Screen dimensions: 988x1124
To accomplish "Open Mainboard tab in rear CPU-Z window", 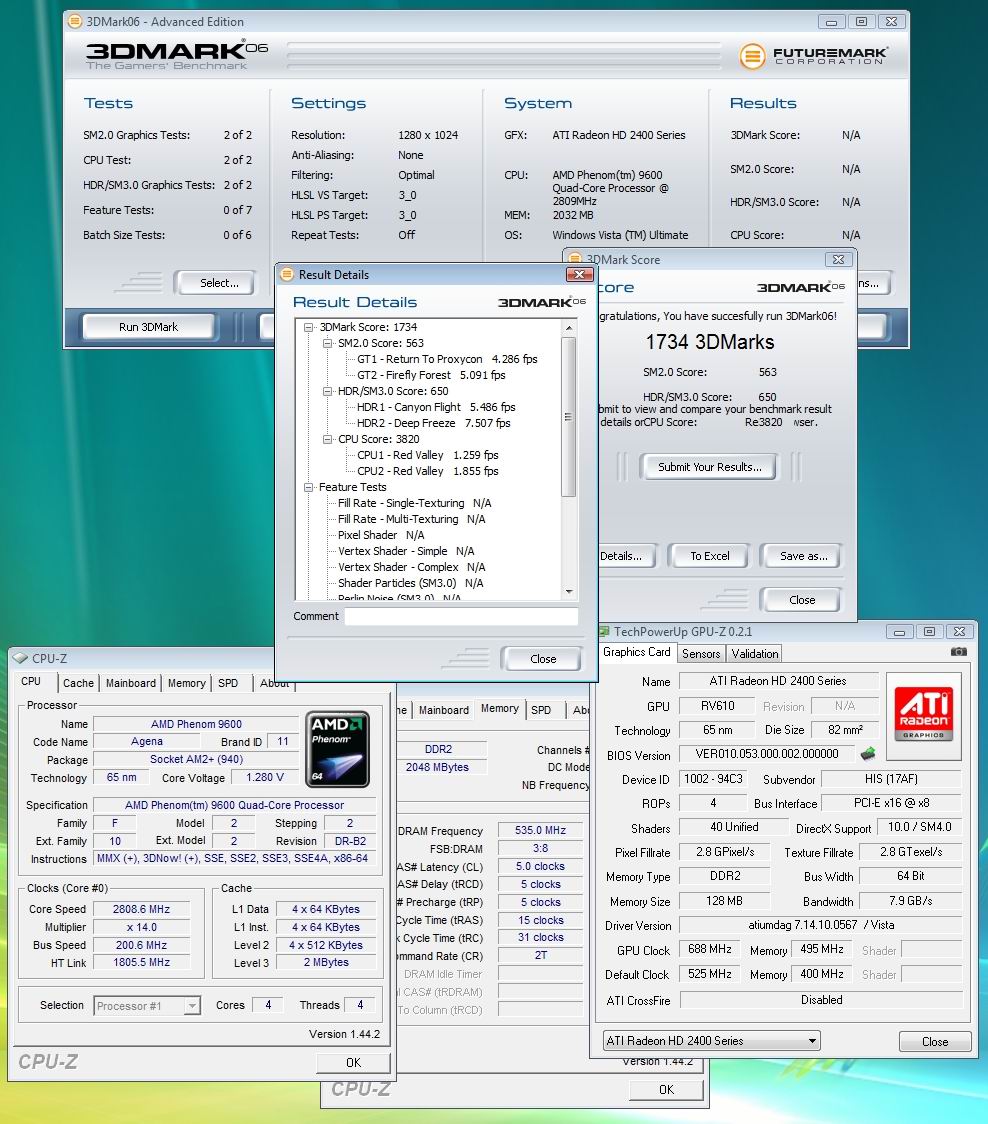I will pyautogui.click(x=444, y=710).
